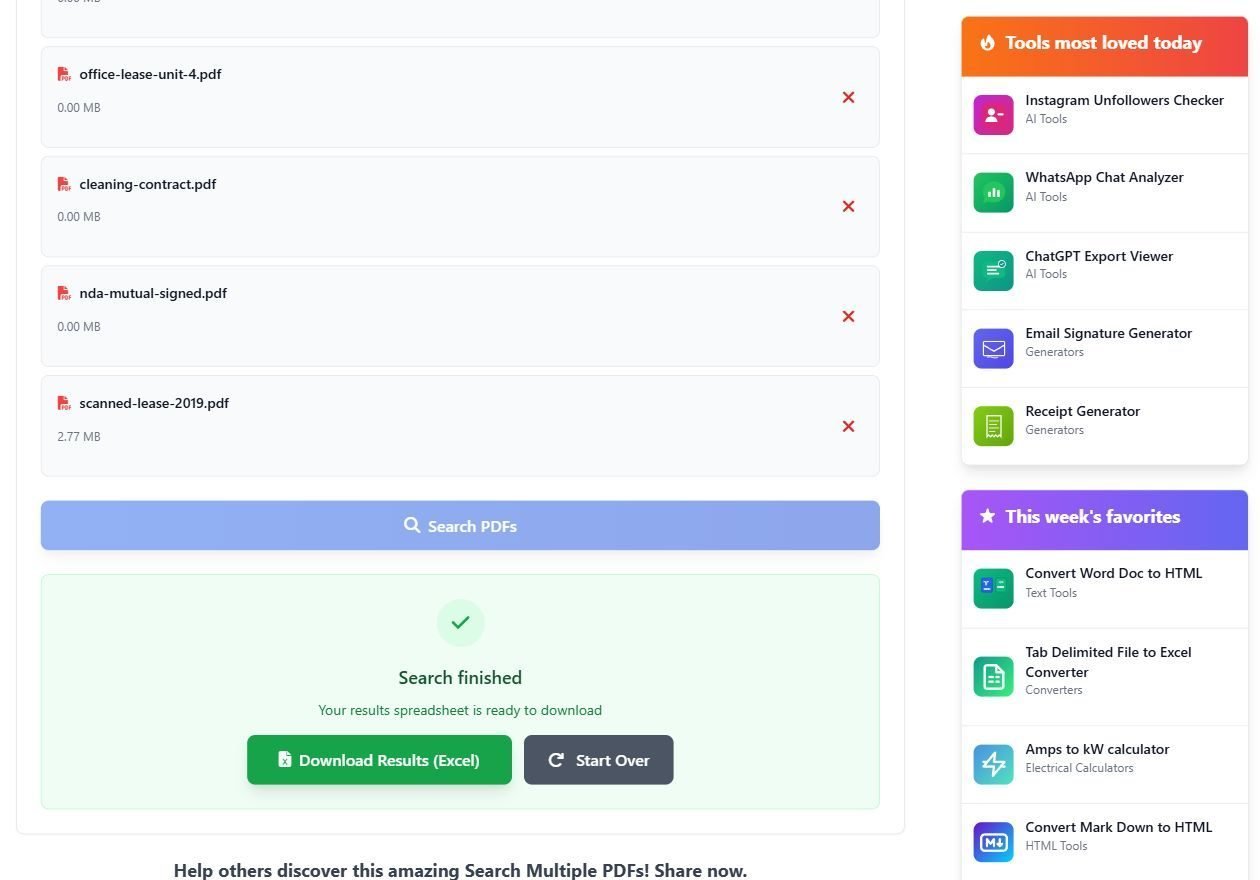Open the Convert Mark Down to HTML icon
The width and height of the screenshot is (1260, 880).
[x=993, y=842]
